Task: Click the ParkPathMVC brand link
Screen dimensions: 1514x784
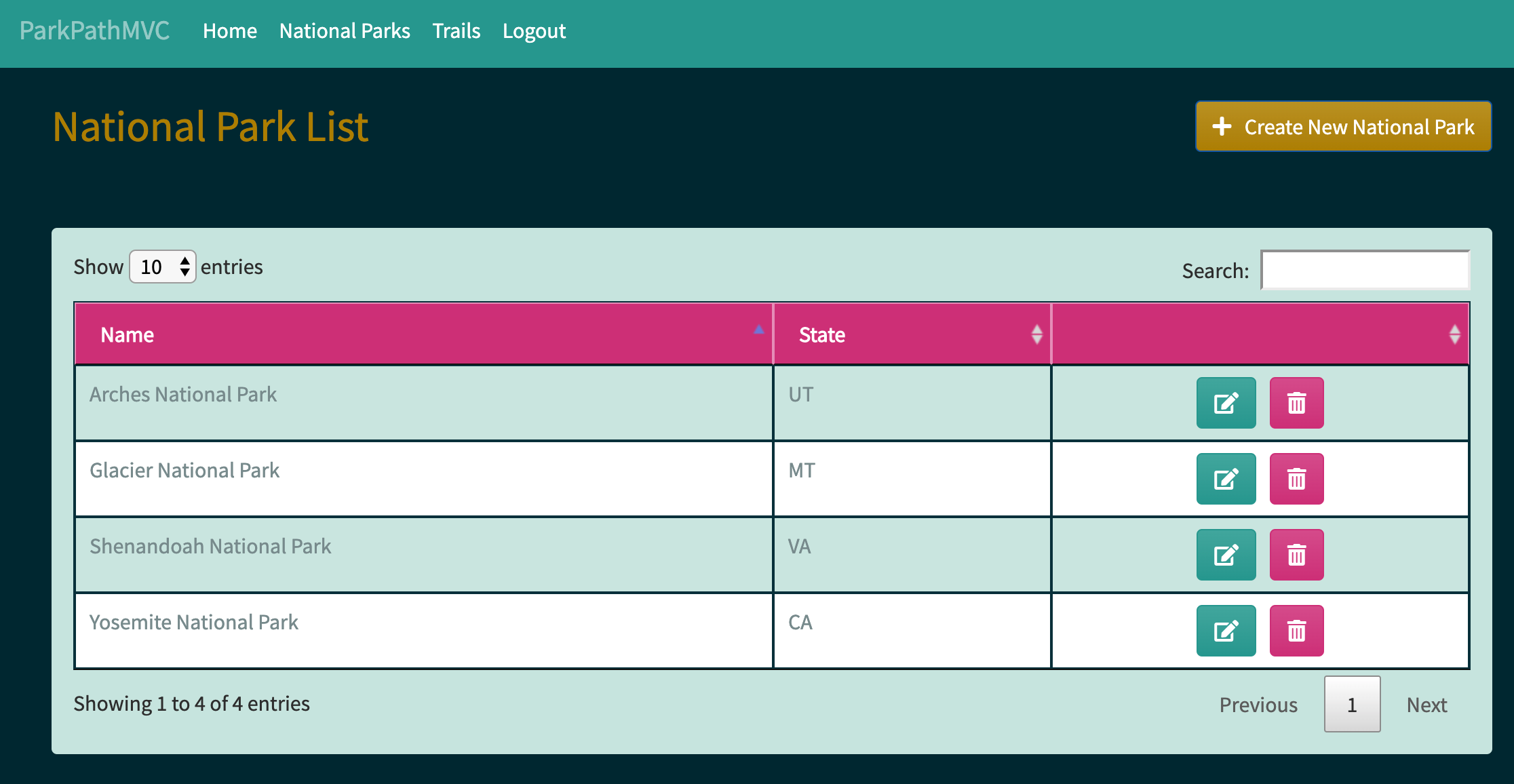Action: (94, 31)
